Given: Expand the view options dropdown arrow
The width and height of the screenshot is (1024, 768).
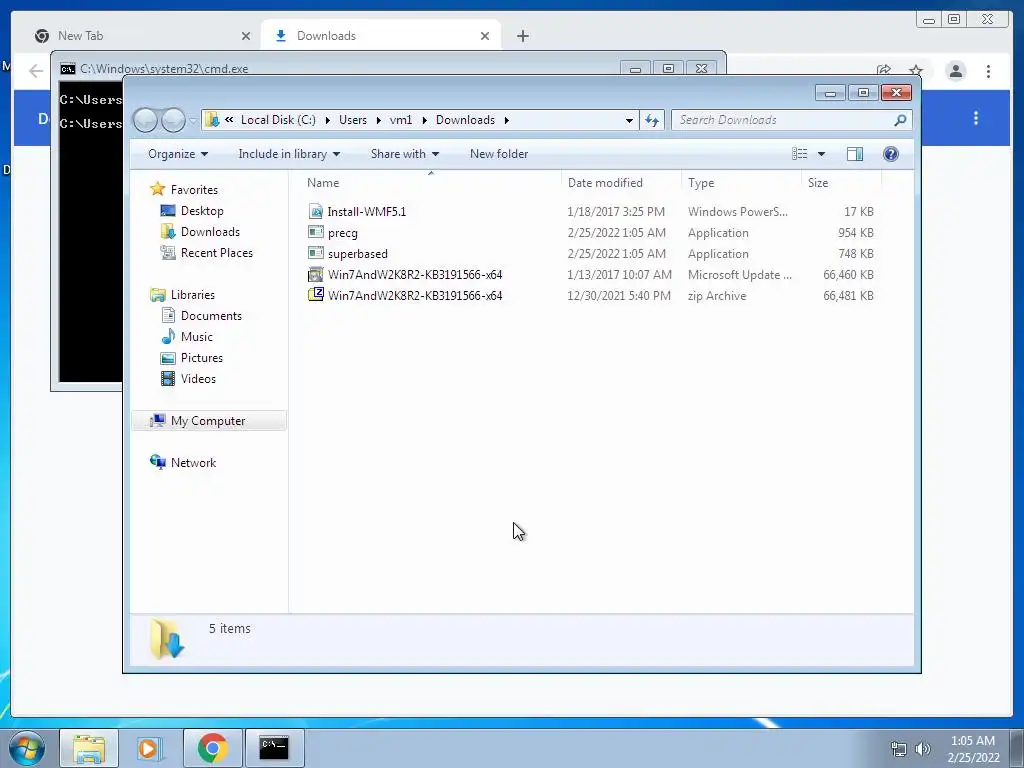Looking at the screenshot, I should tap(821, 153).
